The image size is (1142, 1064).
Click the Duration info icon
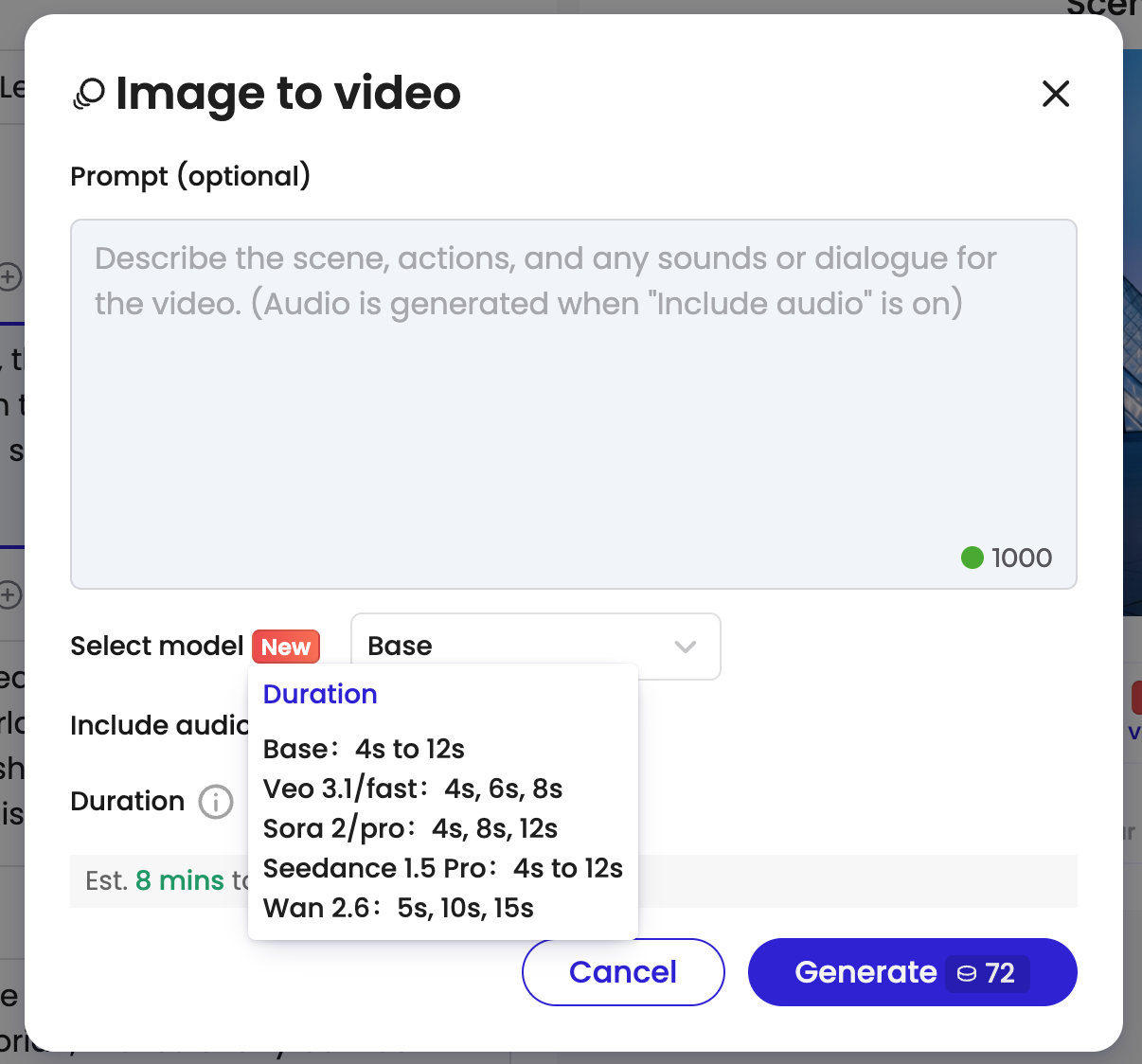(x=216, y=802)
